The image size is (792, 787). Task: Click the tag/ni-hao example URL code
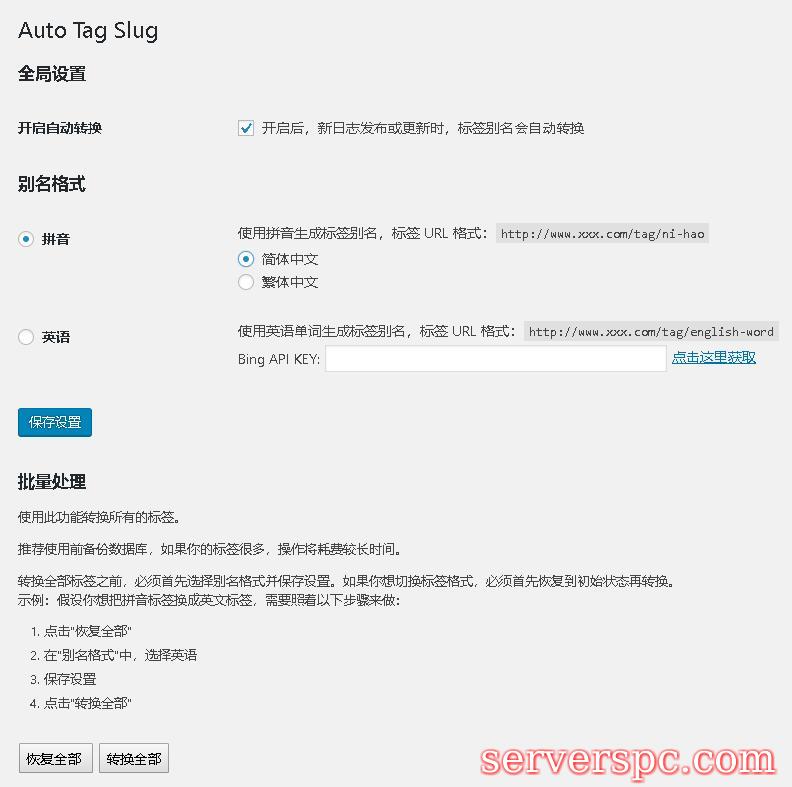602,233
